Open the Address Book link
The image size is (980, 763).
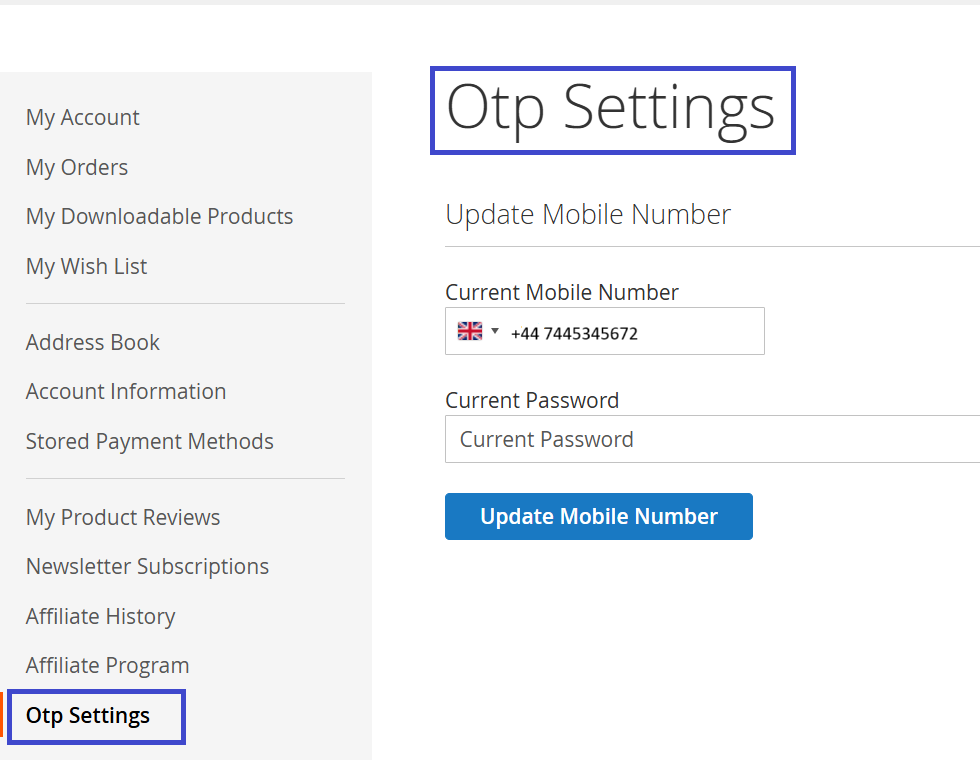93,342
